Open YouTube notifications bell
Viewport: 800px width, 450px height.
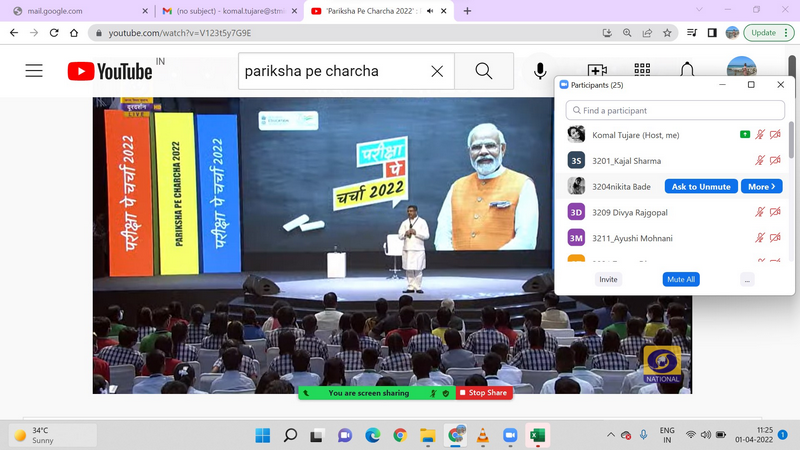[687, 69]
